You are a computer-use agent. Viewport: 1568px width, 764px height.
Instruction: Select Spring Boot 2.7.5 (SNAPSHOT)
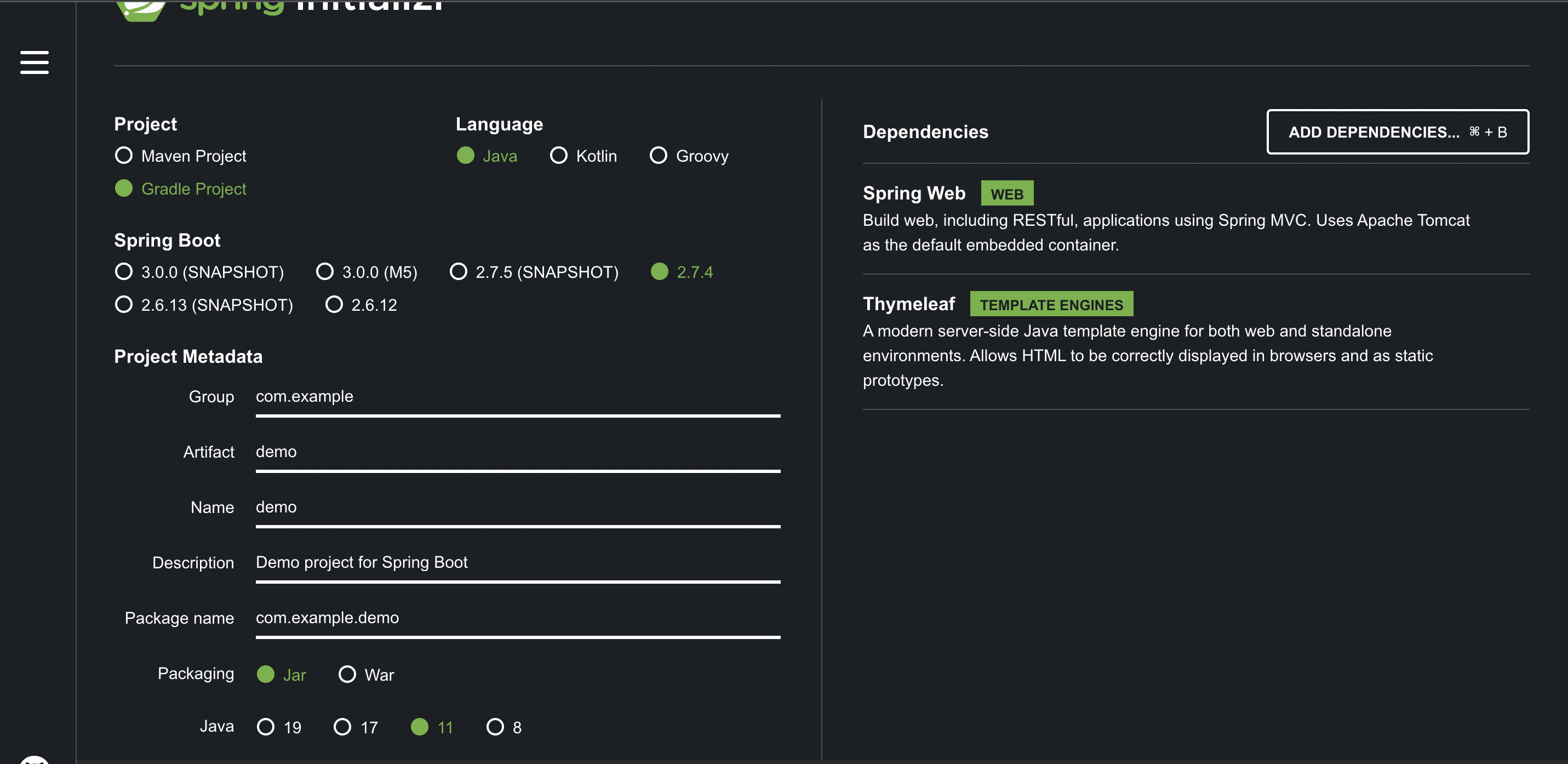534,271
